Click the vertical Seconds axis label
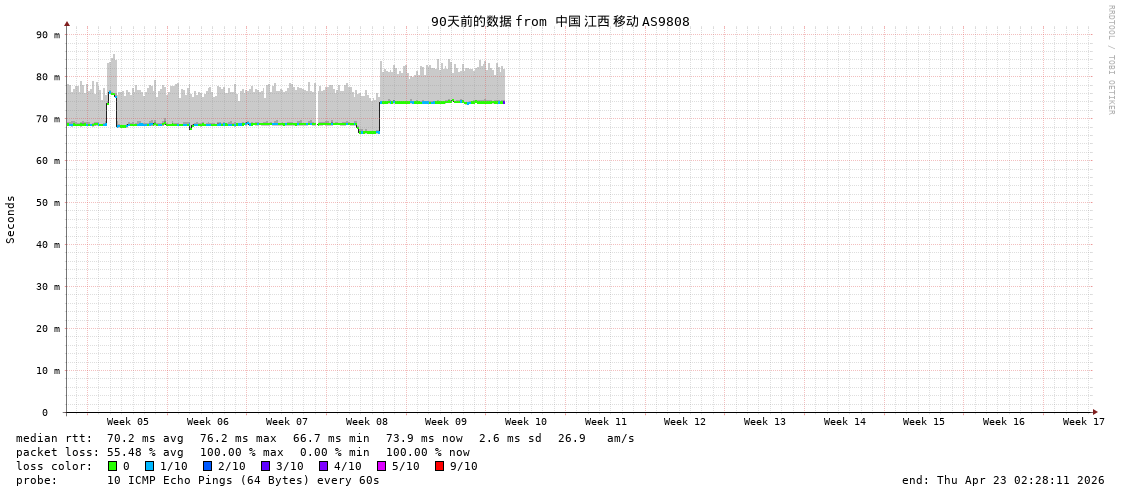The height and width of the screenshot is (494, 1121). pos(11,219)
